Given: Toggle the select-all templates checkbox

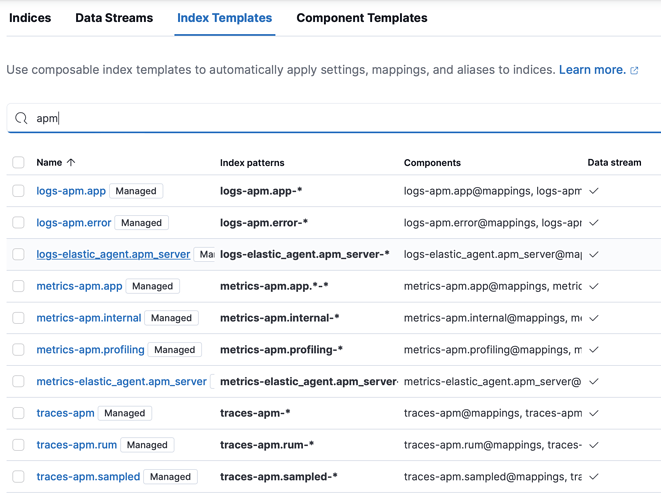Looking at the screenshot, I should click(x=18, y=162).
